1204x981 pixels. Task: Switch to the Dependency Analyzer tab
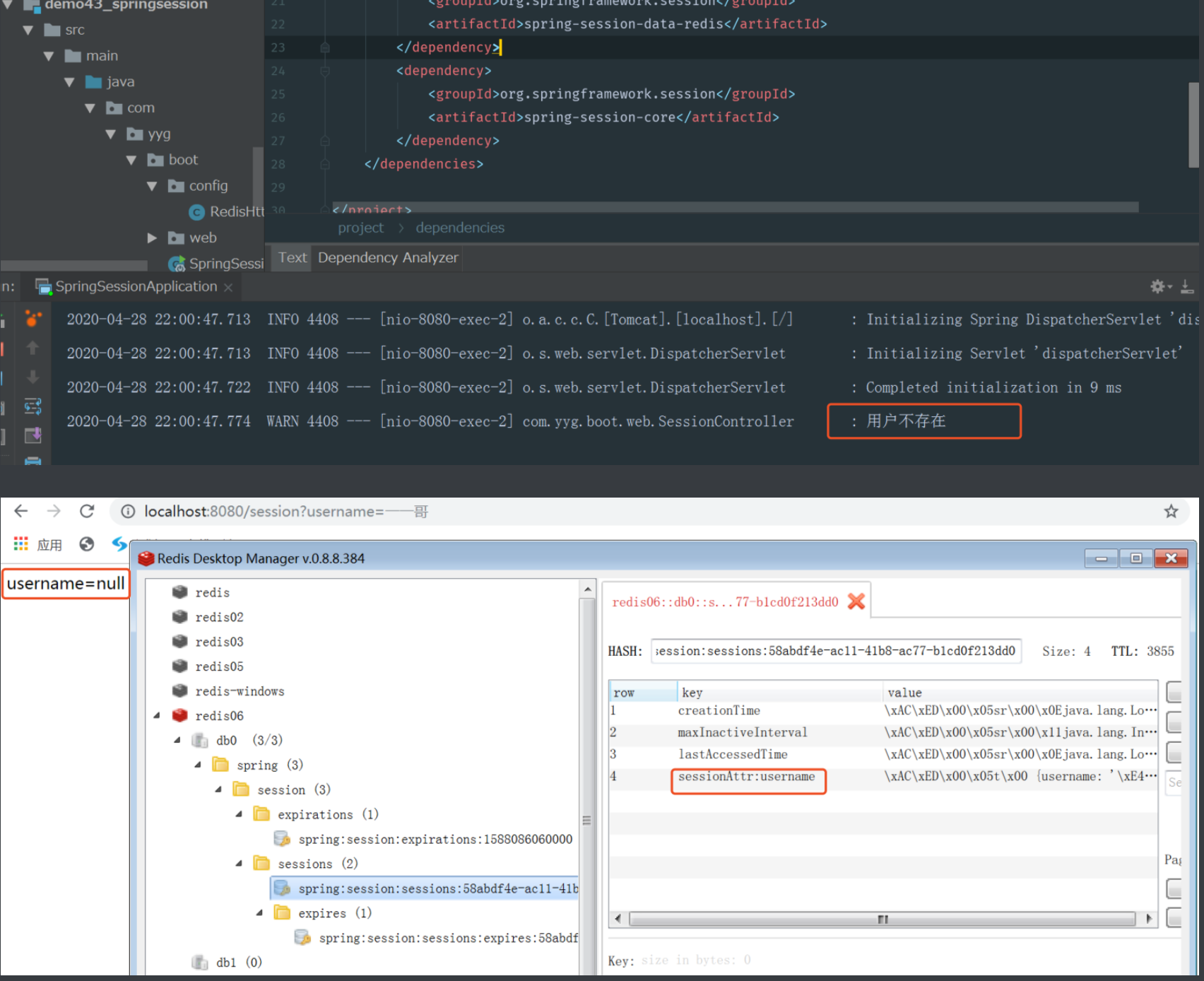[x=388, y=258]
